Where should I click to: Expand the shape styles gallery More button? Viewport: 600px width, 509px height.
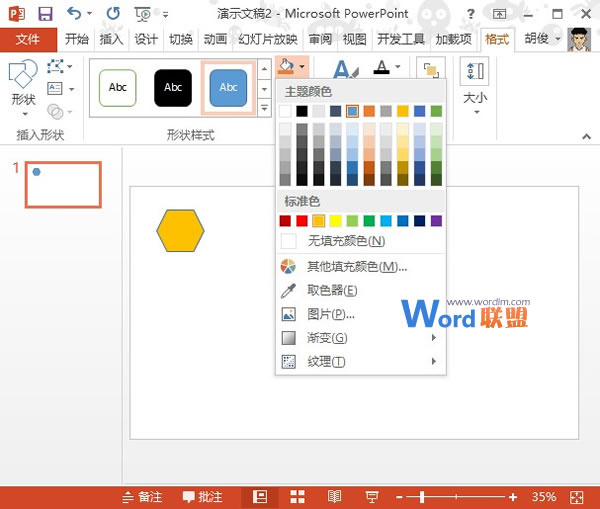264,109
